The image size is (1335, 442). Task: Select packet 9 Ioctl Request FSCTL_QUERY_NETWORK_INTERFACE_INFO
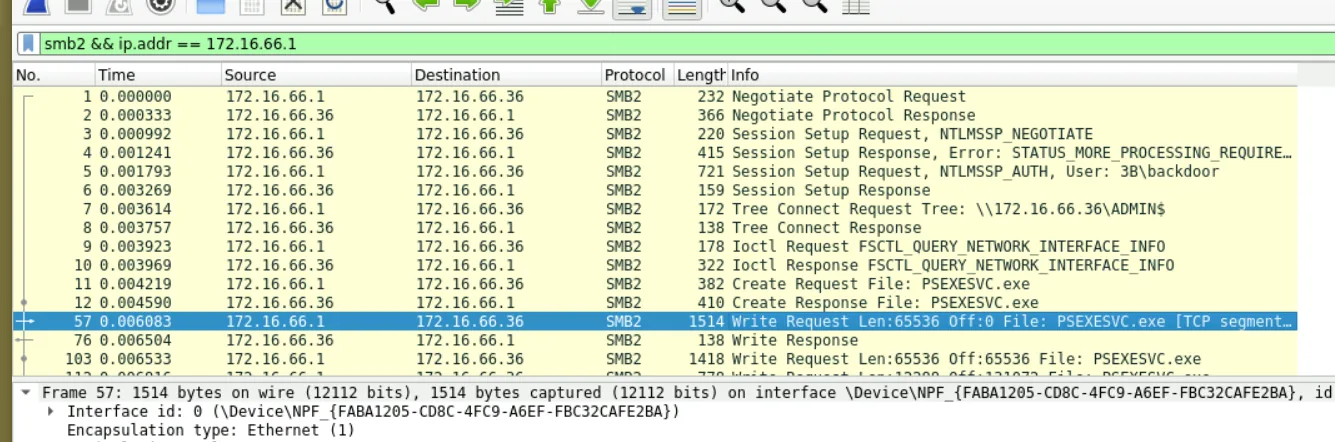point(655,246)
